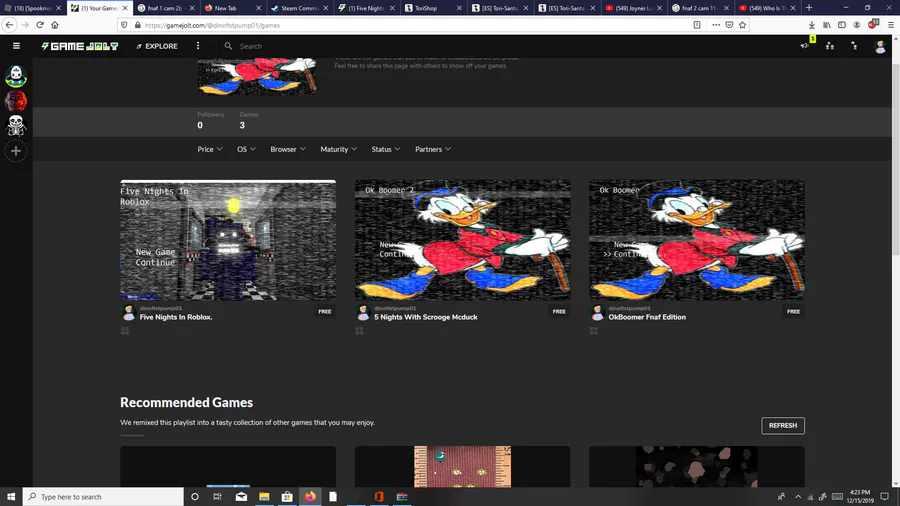Open the OkBoomer Fnaf Edition title link
This screenshot has width=900, height=506.
(x=647, y=317)
